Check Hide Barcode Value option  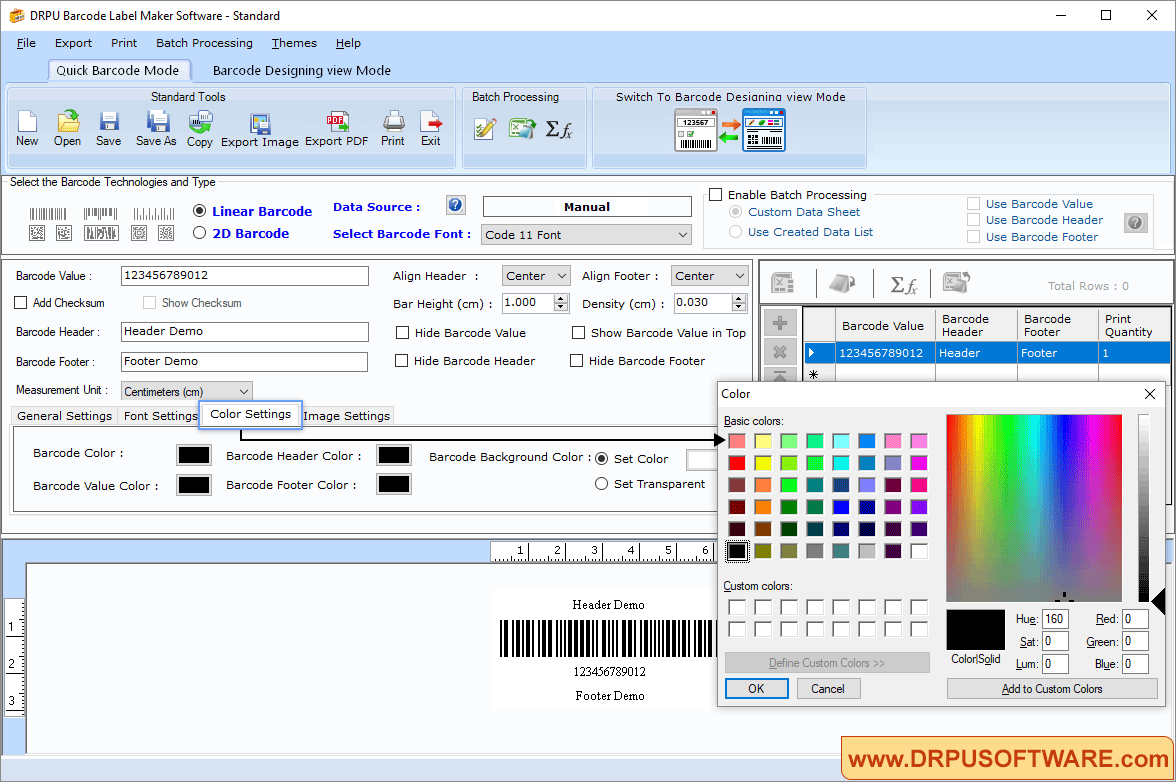pos(403,333)
